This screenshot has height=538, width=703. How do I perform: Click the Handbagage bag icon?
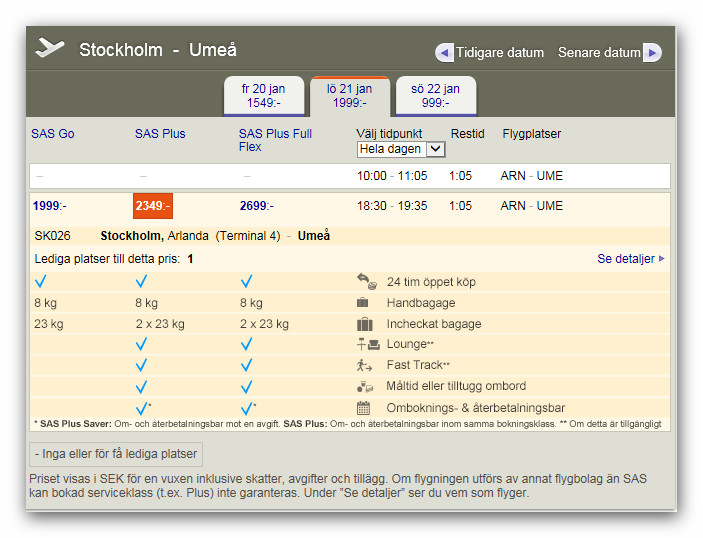click(363, 303)
